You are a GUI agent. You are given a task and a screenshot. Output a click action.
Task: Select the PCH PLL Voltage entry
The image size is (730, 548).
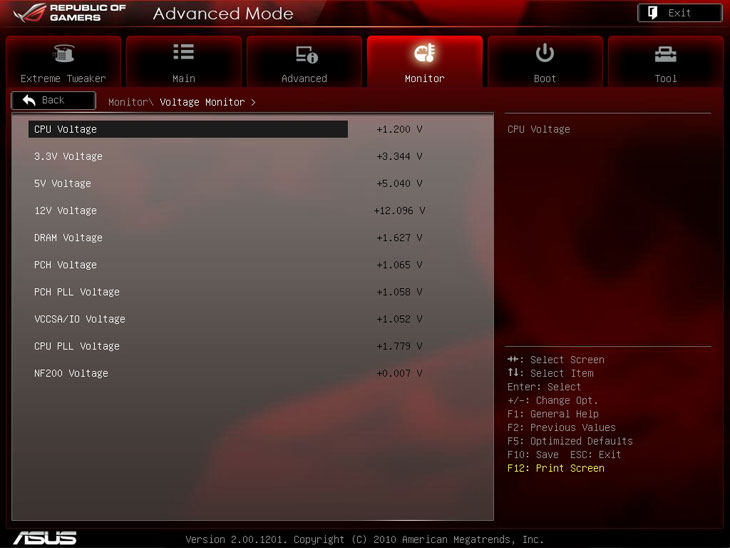click(76, 292)
